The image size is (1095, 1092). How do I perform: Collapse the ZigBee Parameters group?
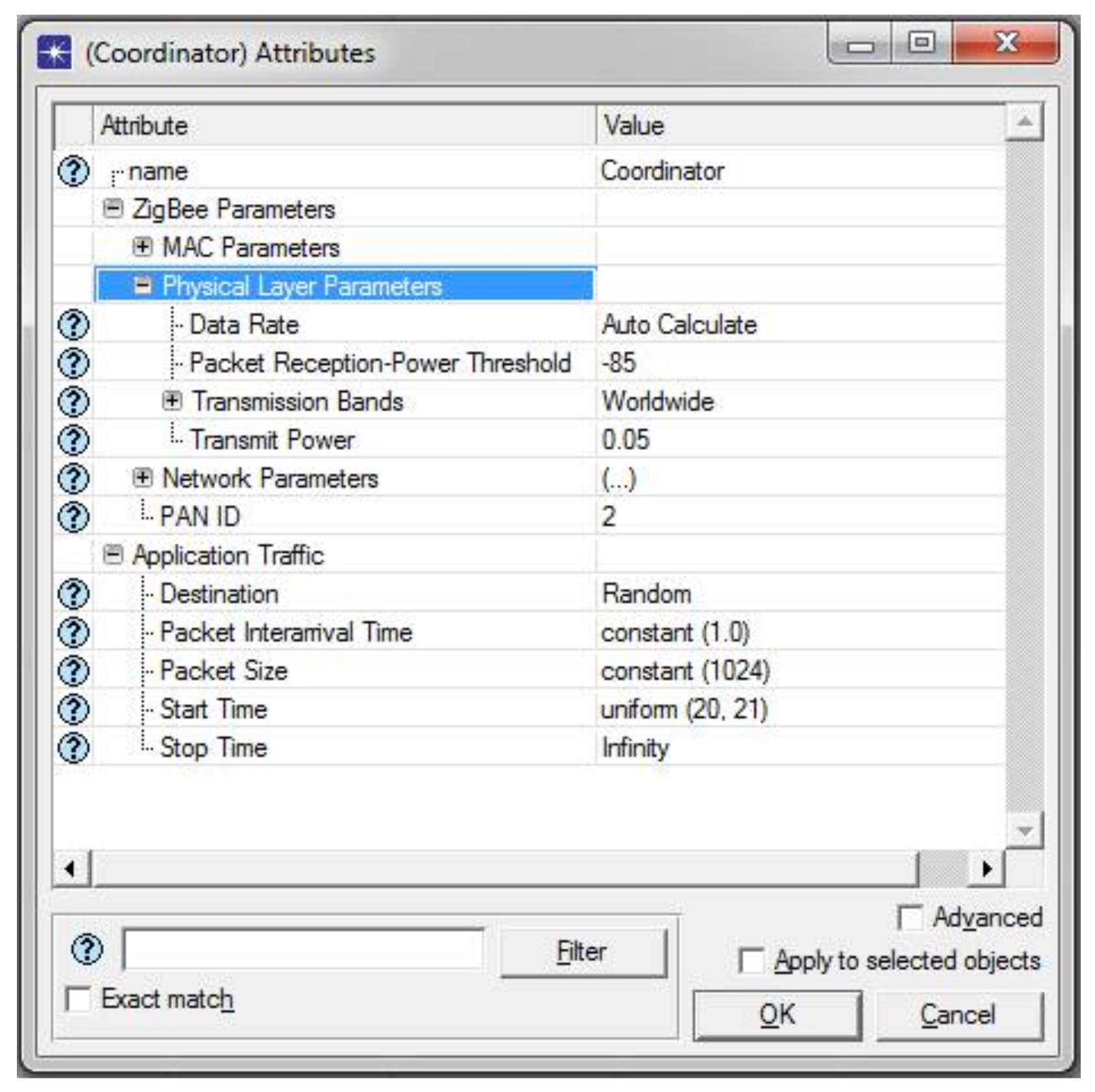[113, 209]
